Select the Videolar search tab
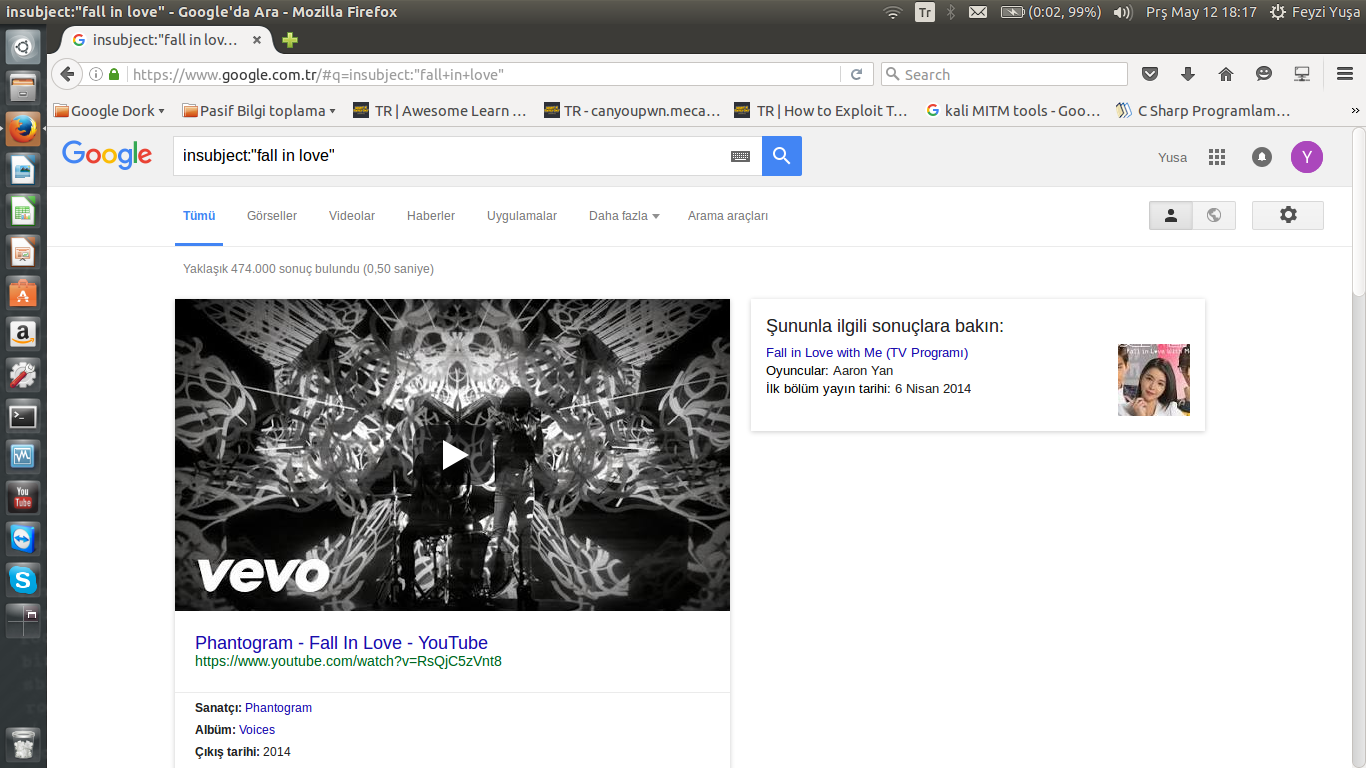The image size is (1366, 768). point(352,216)
